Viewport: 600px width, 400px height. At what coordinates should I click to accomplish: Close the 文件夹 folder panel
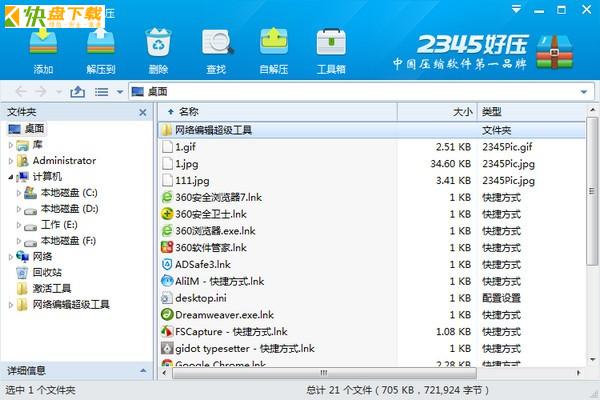[x=143, y=112]
